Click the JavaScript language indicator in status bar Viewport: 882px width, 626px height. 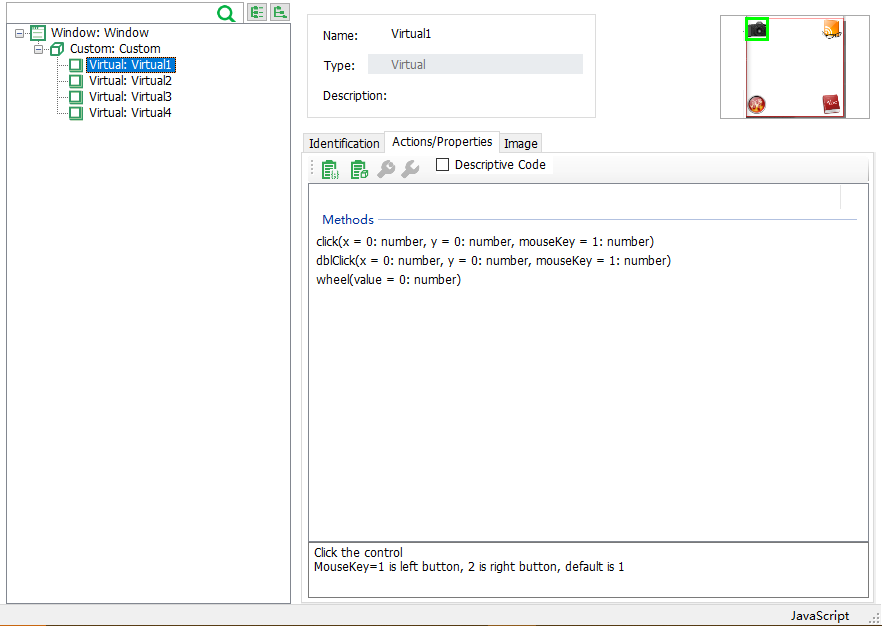pyautogui.click(x=819, y=616)
